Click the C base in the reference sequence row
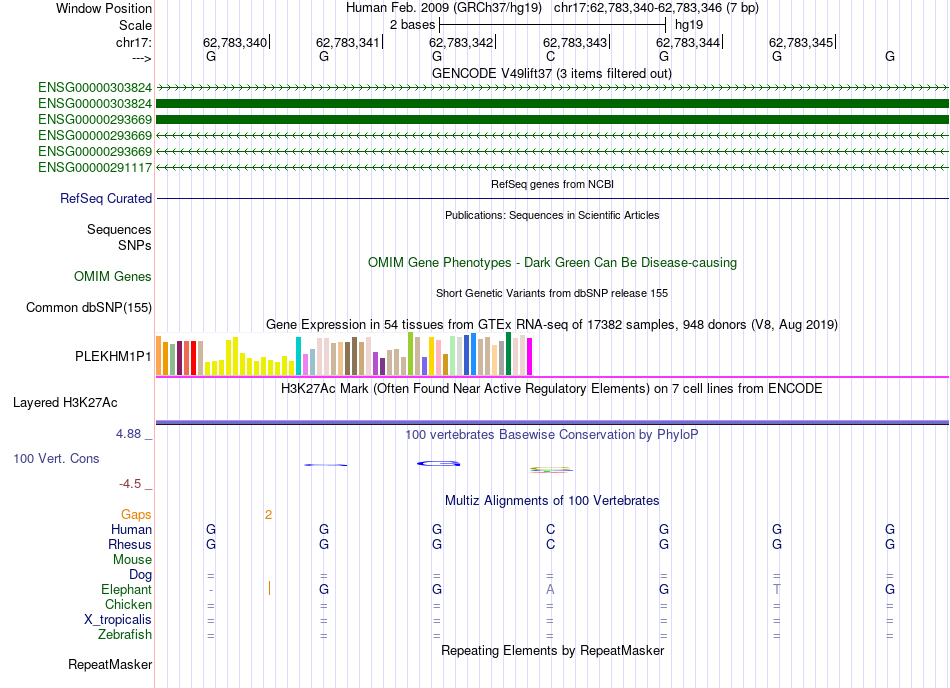This screenshot has height=688, width=950. point(550,56)
